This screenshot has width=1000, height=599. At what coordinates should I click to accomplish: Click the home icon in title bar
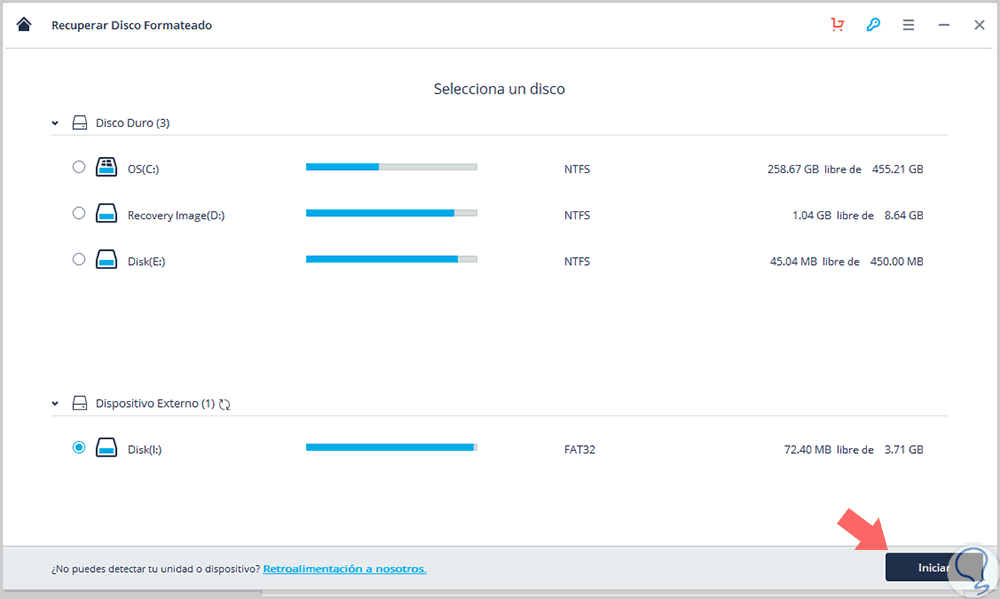pyautogui.click(x=24, y=25)
